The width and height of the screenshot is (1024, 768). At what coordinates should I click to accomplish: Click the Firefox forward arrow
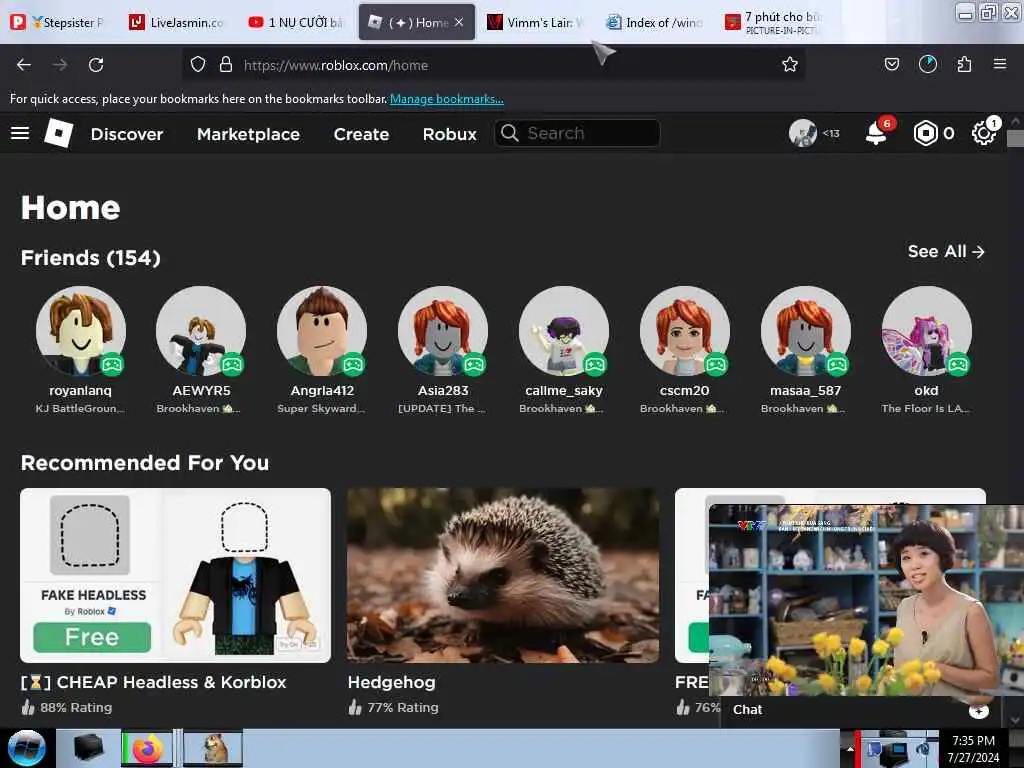(60, 65)
